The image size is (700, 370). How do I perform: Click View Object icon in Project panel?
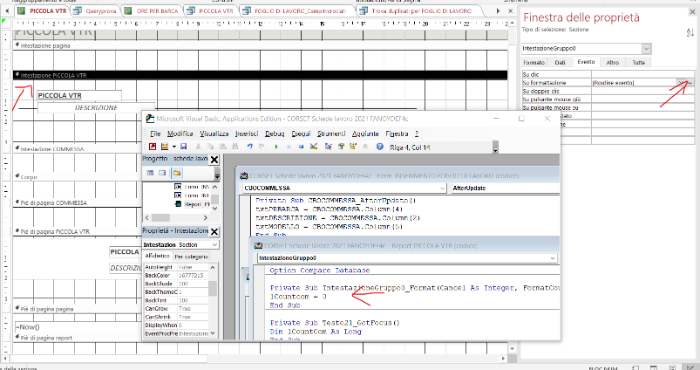click(x=162, y=173)
